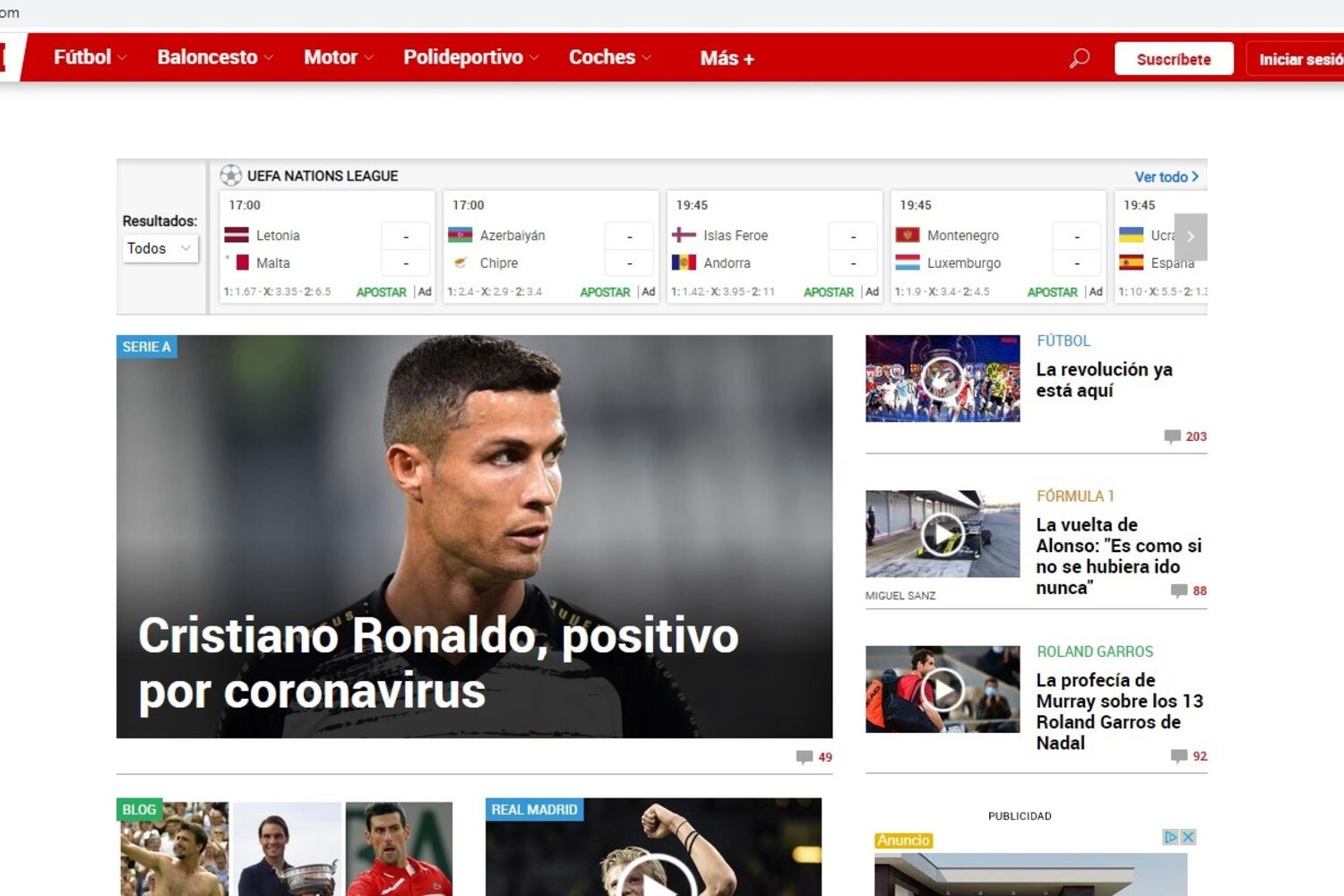Click the Luxemburgo flag icon
The width and height of the screenshot is (1344, 896).
pos(908,263)
